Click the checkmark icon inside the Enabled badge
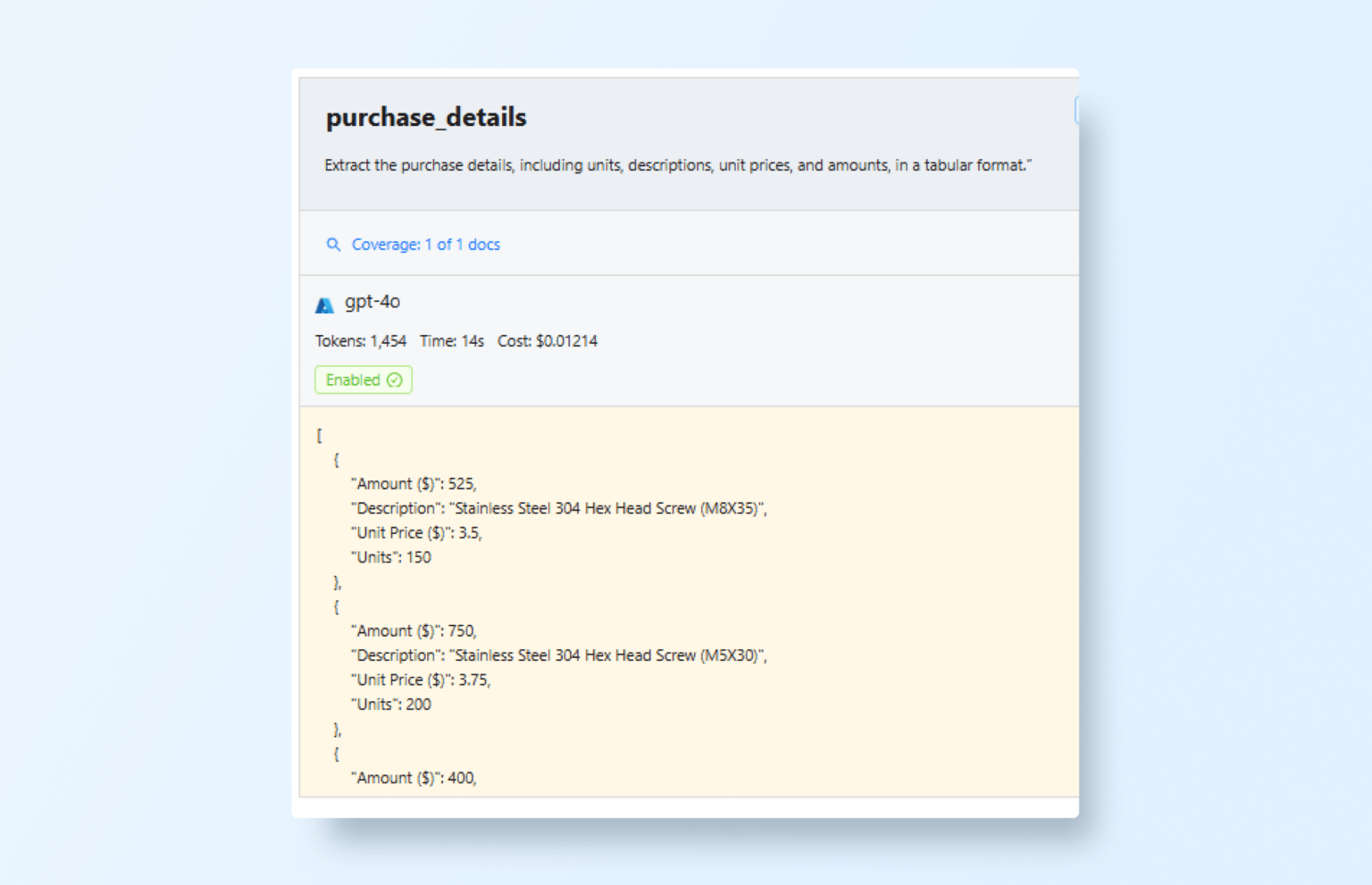 pos(396,380)
